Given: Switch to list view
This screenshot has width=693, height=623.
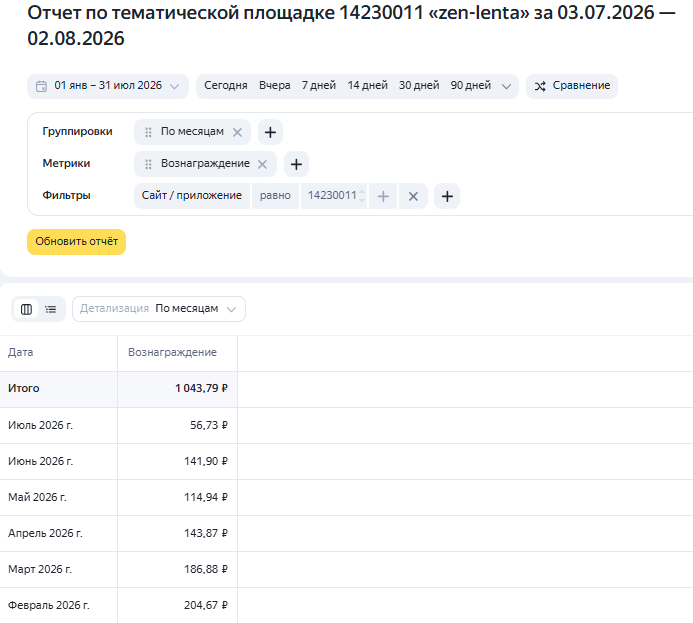Looking at the screenshot, I should point(51,309).
